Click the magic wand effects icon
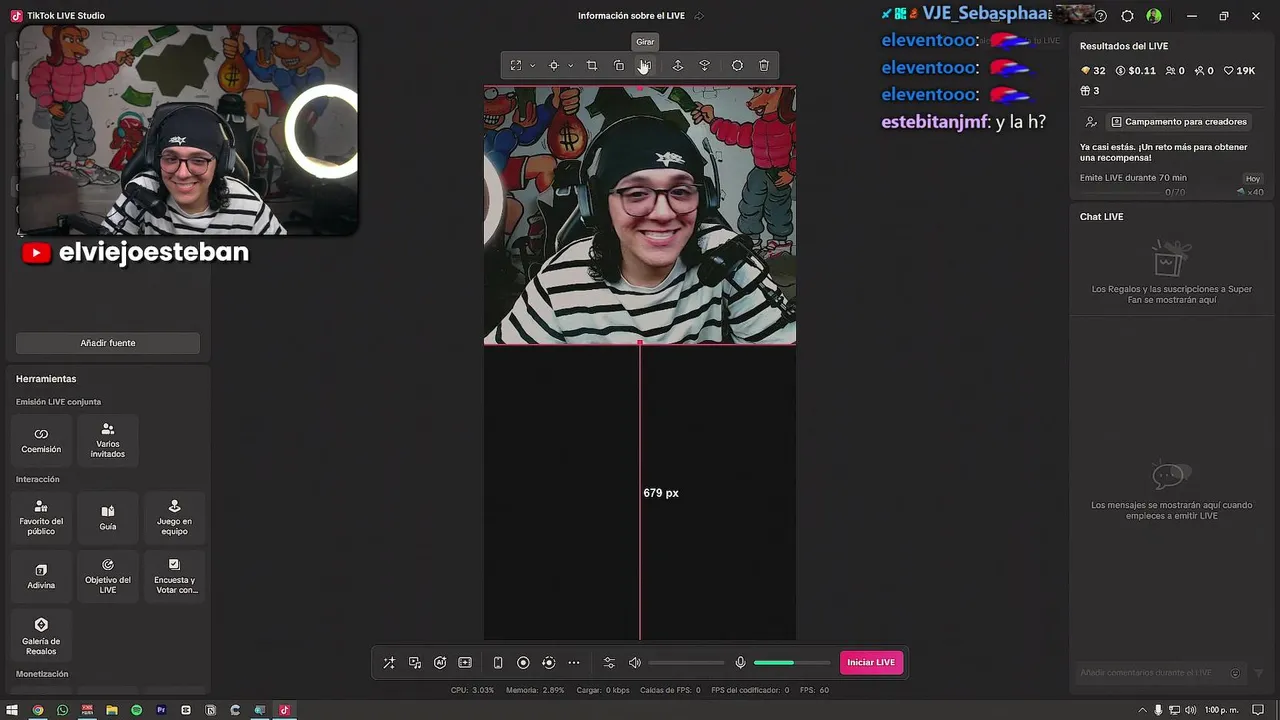Viewport: 1280px width, 720px height. [x=389, y=663]
